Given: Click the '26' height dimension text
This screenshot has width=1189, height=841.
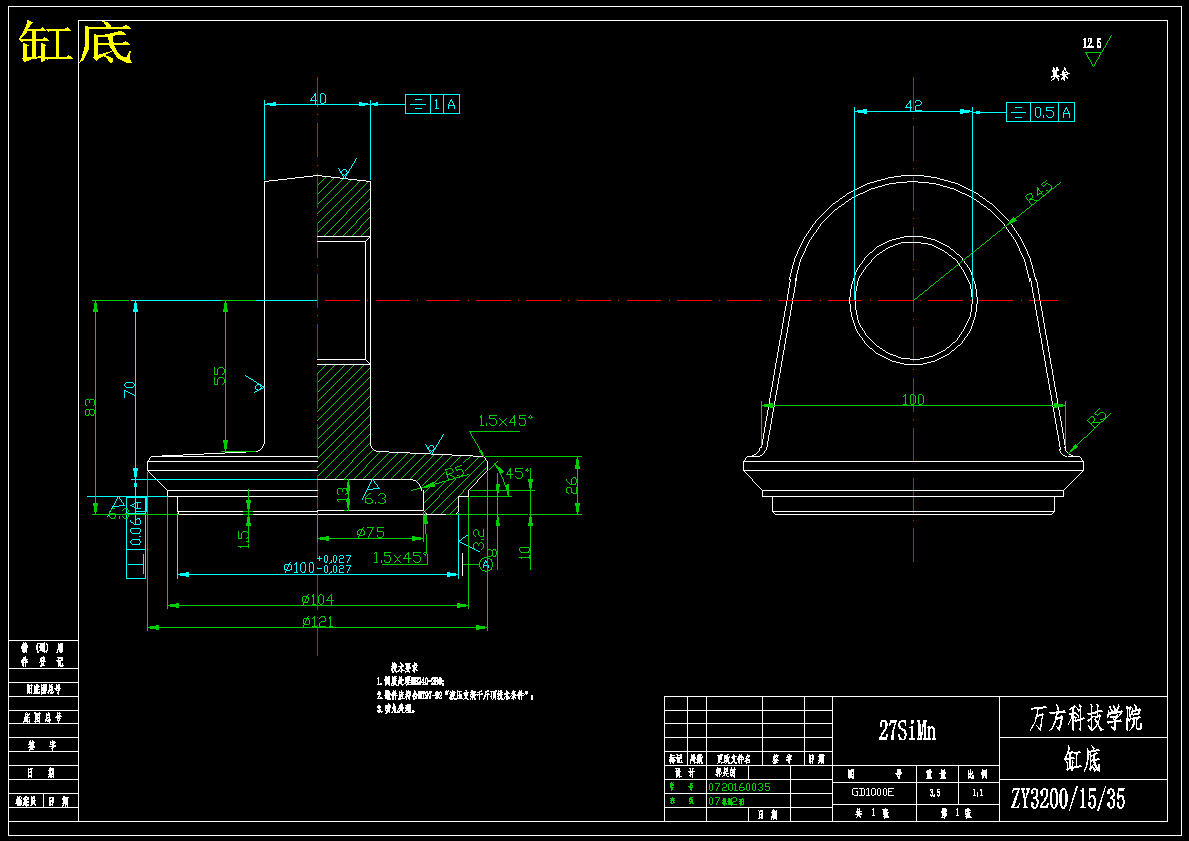Looking at the screenshot, I should pos(572,485).
